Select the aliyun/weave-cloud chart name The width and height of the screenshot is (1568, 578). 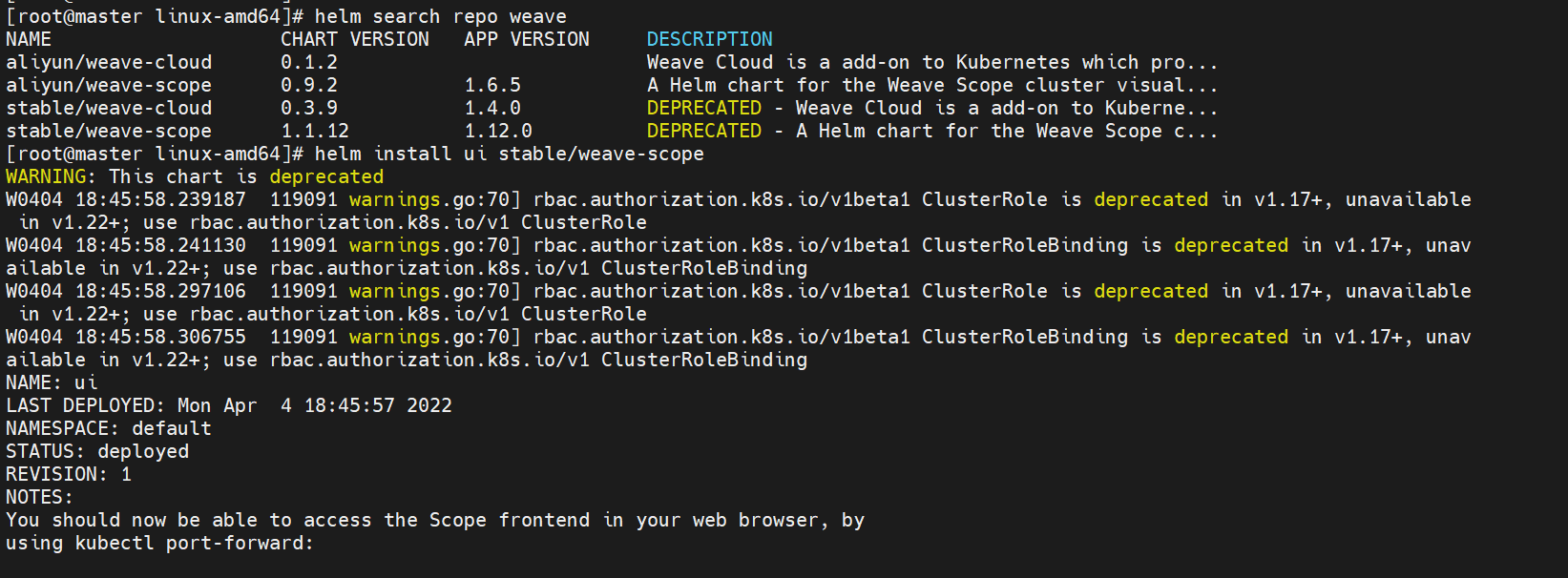[109, 62]
